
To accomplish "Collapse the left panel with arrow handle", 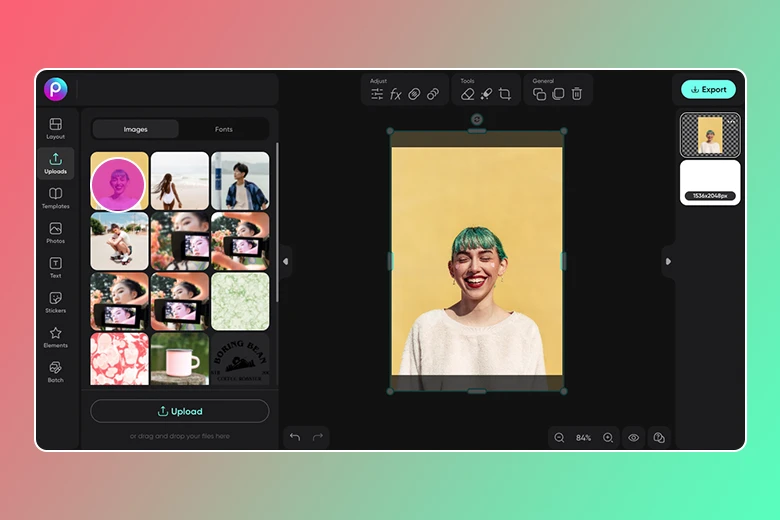I will (285, 261).
